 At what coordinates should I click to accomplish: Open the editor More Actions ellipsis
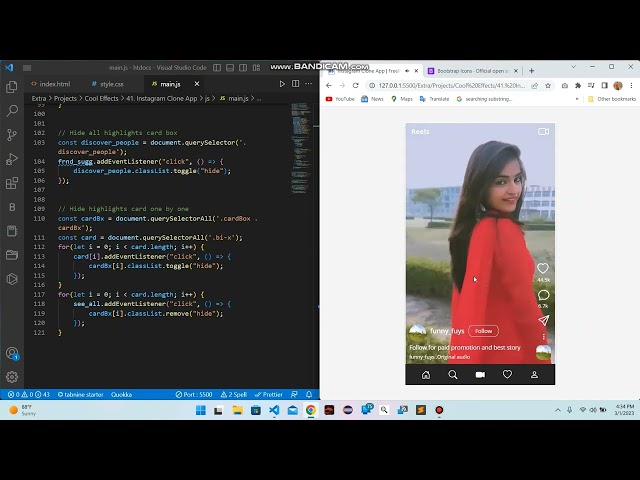pyautogui.click(x=309, y=84)
